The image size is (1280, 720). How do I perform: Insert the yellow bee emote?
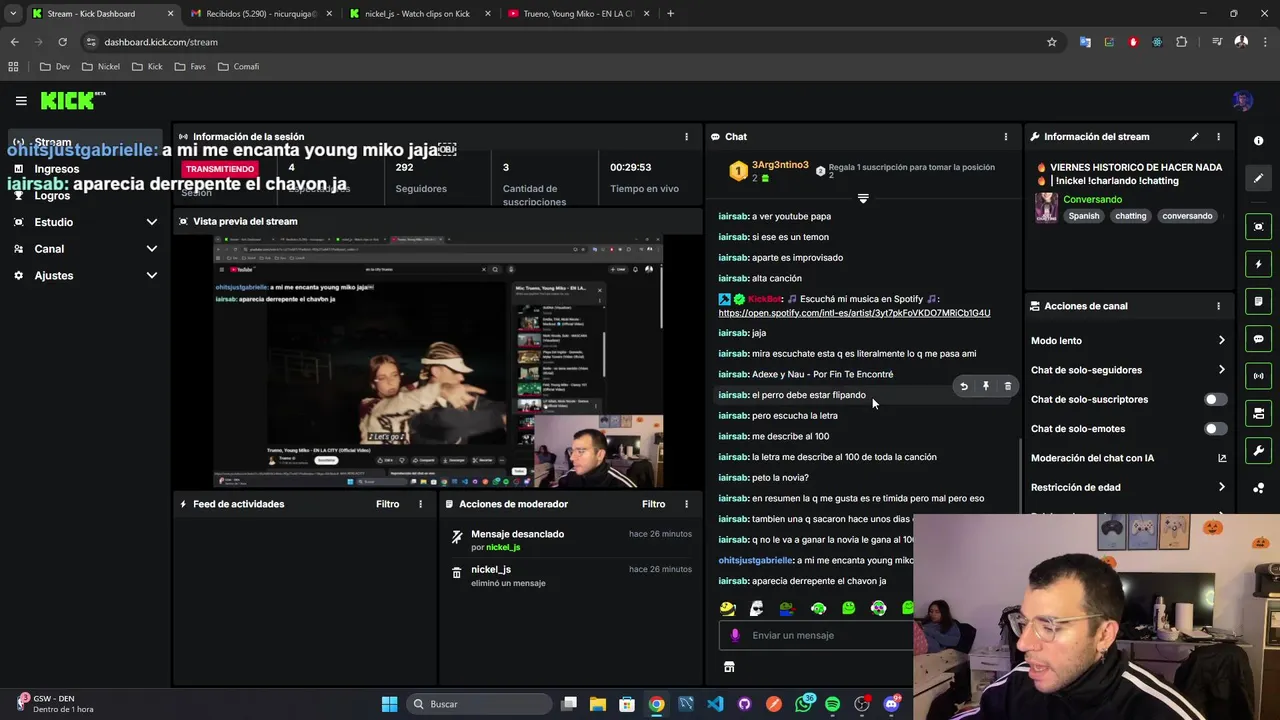pos(727,608)
